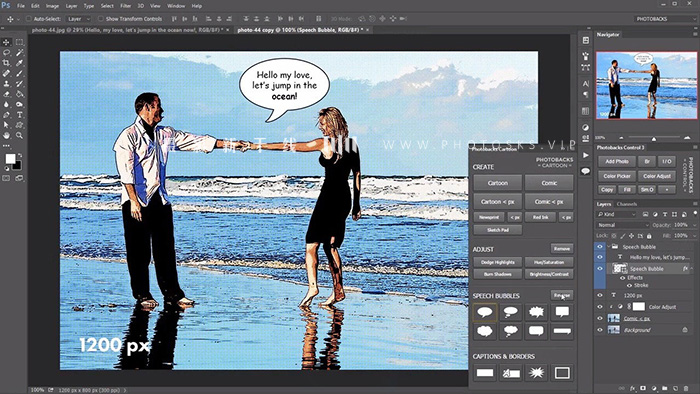The image size is (700, 394).
Task: Enable the Auto-Select checkbox
Action: pyautogui.click(x=29, y=19)
